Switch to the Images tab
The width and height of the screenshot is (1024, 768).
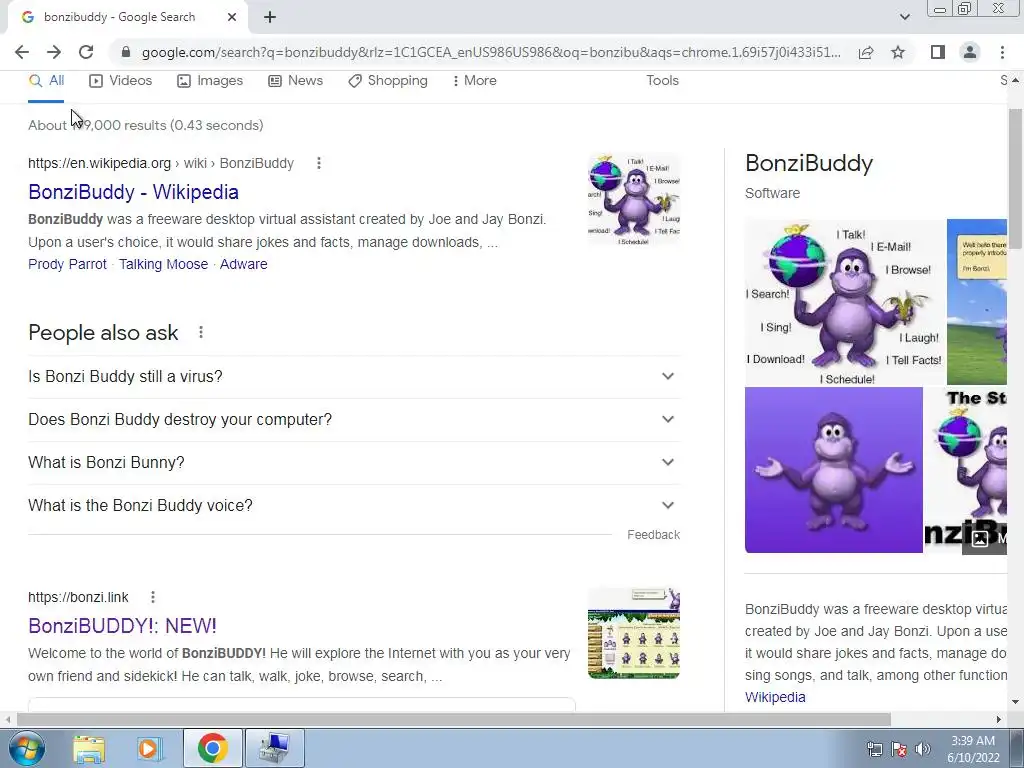point(210,80)
